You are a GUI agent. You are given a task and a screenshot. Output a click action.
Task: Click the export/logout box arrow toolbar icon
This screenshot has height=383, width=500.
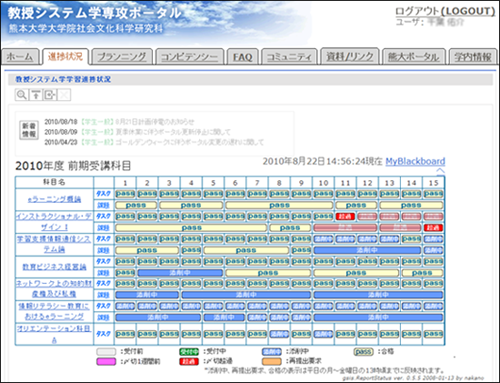[50, 95]
